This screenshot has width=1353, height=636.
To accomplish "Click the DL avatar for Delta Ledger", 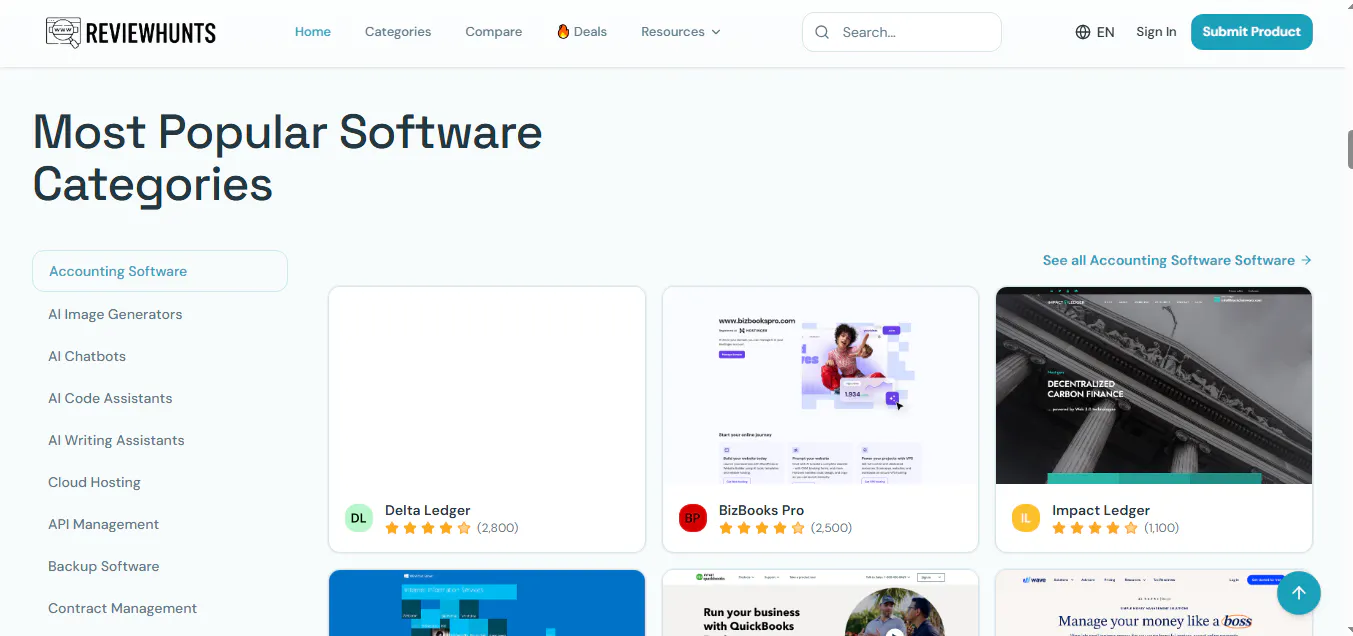I will [x=359, y=518].
